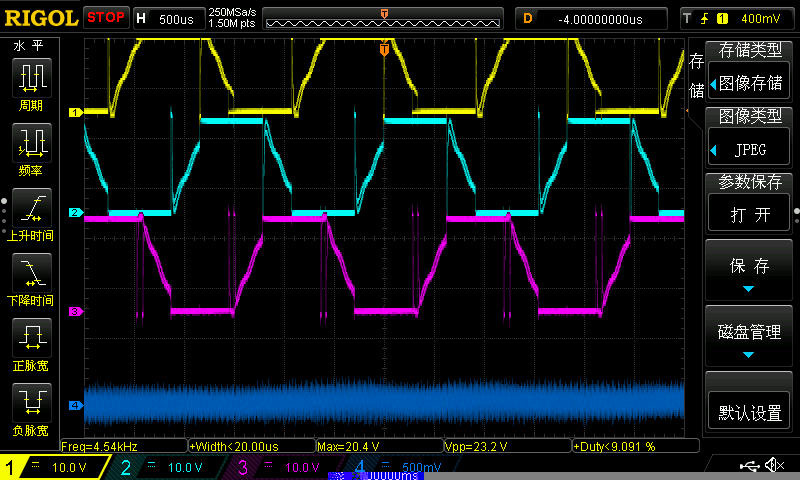Mute sound using the speaker icon

pyautogui.click(x=774, y=466)
